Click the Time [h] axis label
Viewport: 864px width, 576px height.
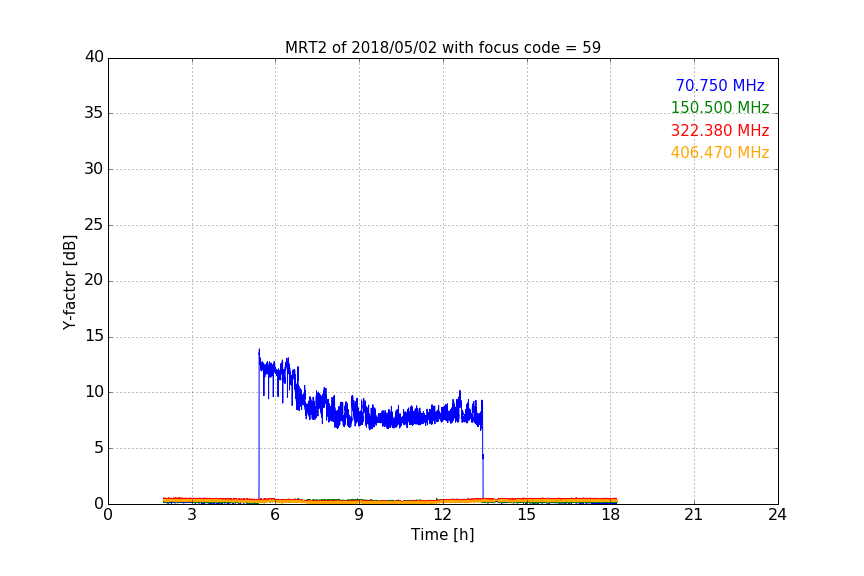coord(442,534)
